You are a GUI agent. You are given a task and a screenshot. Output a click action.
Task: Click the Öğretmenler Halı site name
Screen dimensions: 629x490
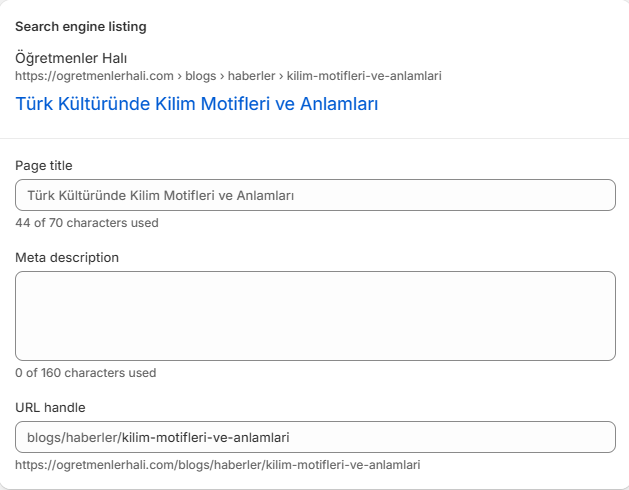(x=71, y=58)
